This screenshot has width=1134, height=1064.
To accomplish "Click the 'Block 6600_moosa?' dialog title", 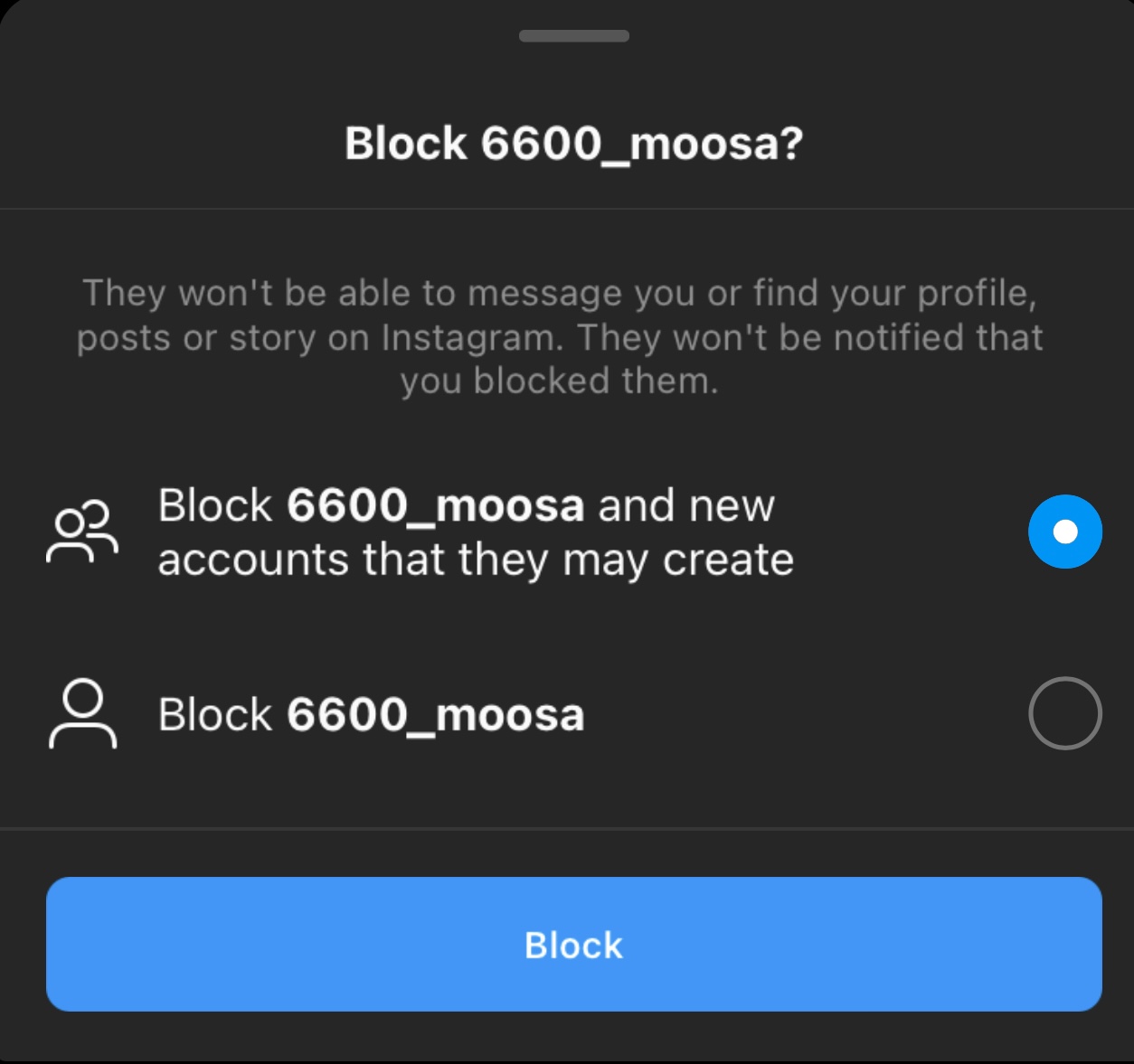I will pos(574,144).
